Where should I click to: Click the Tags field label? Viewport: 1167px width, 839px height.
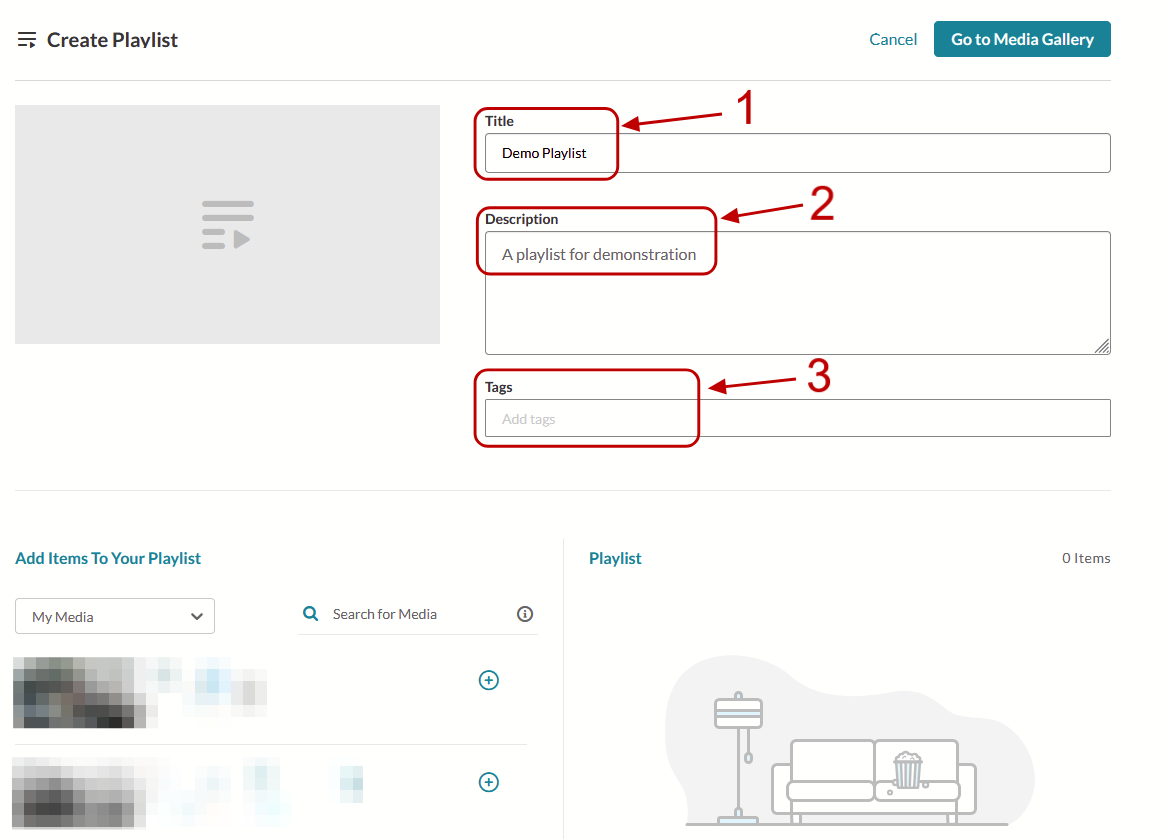pos(499,387)
